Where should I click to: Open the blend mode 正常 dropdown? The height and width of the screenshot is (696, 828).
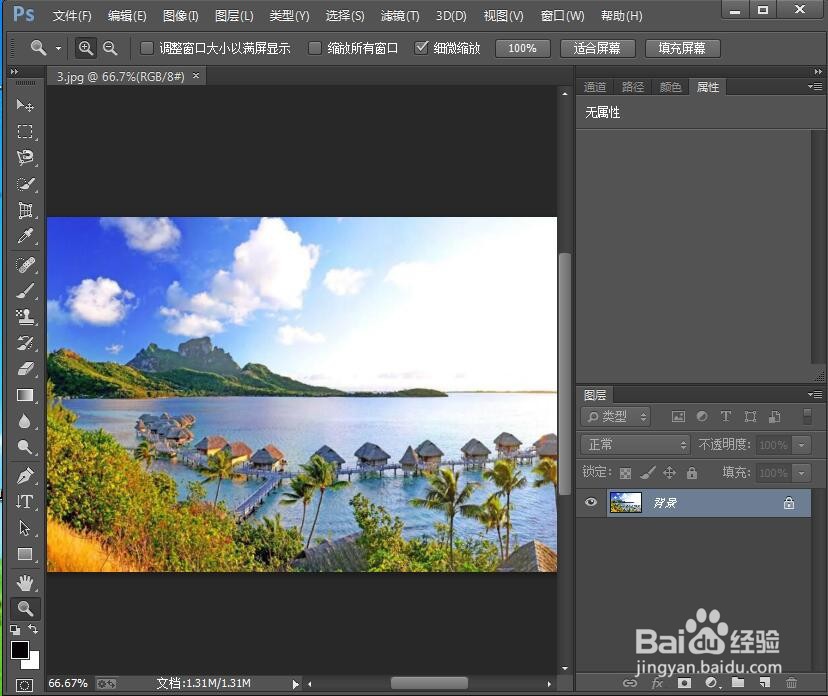(x=635, y=445)
